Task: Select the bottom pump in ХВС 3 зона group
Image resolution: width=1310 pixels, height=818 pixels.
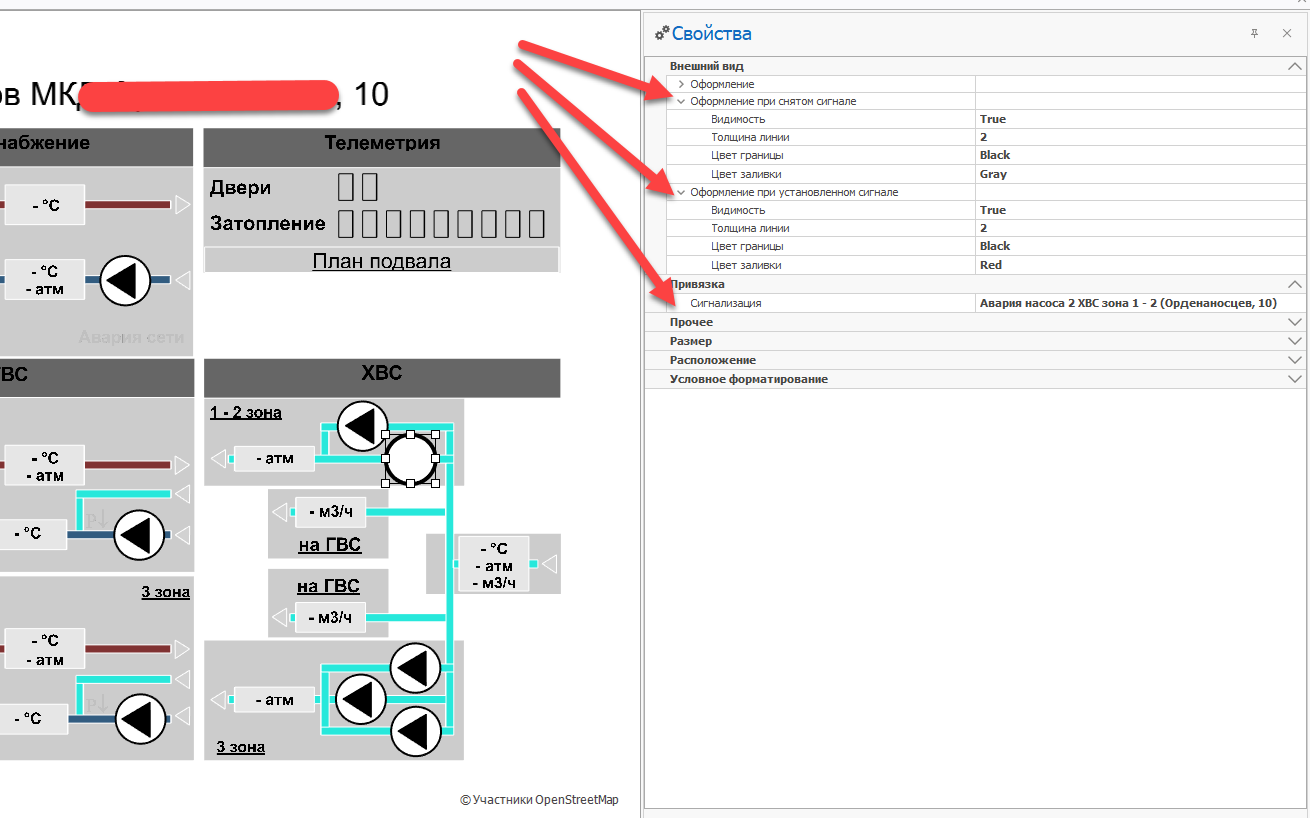Action: coord(414,733)
